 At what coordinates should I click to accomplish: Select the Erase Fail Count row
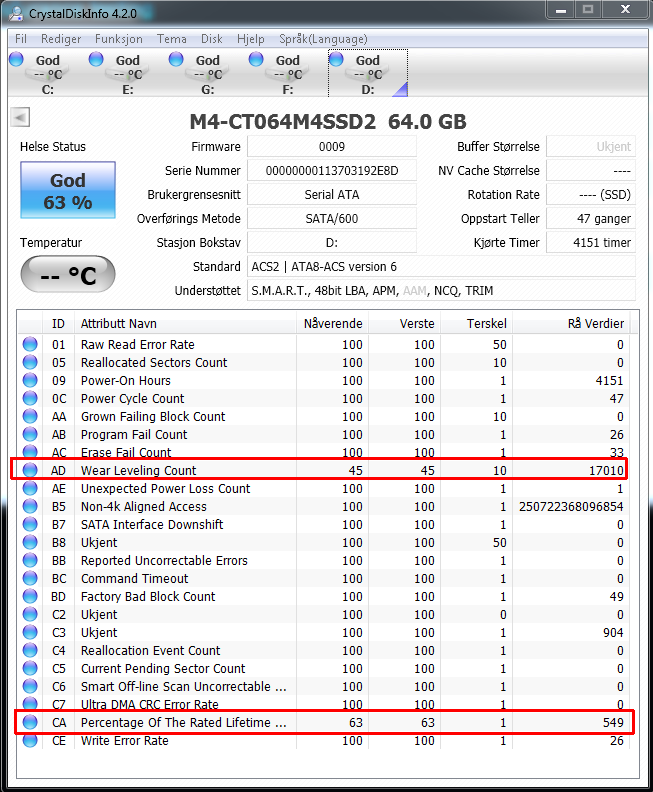pos(323,452)
